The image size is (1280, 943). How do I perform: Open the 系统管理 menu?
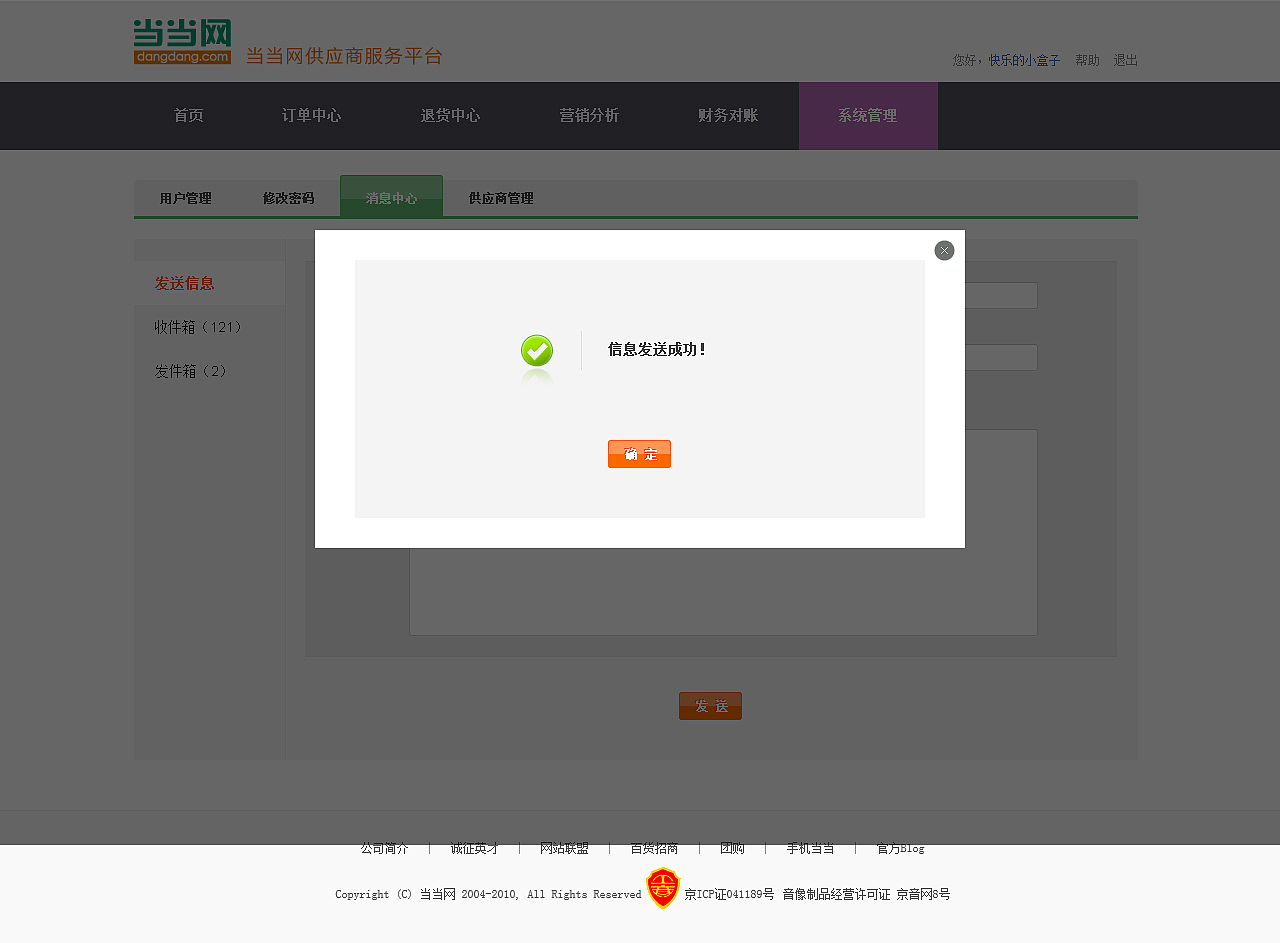point(867,115)
